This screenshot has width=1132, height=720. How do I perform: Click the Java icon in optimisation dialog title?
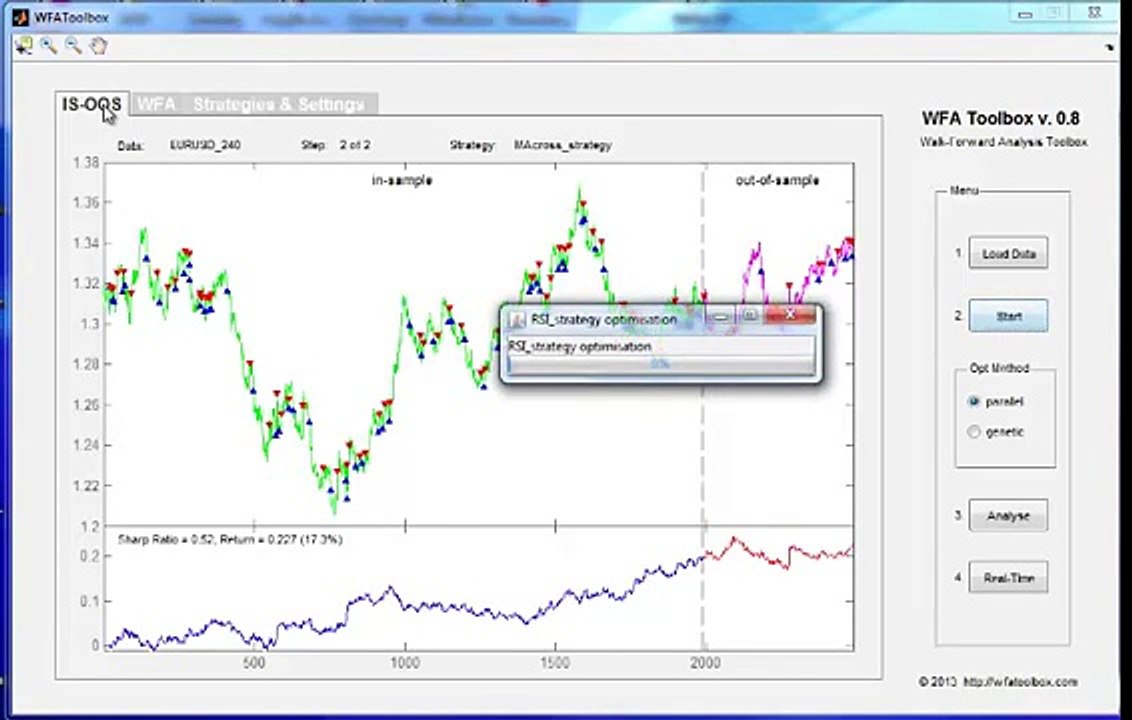tap(517, 319)
